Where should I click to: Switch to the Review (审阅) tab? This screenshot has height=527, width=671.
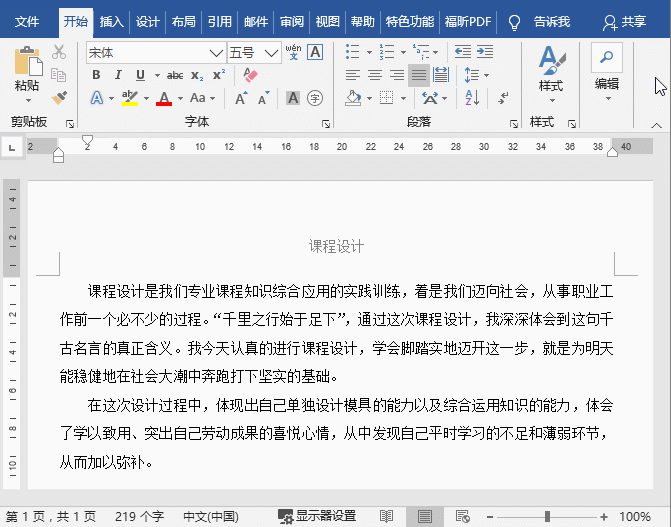[292, 22]
